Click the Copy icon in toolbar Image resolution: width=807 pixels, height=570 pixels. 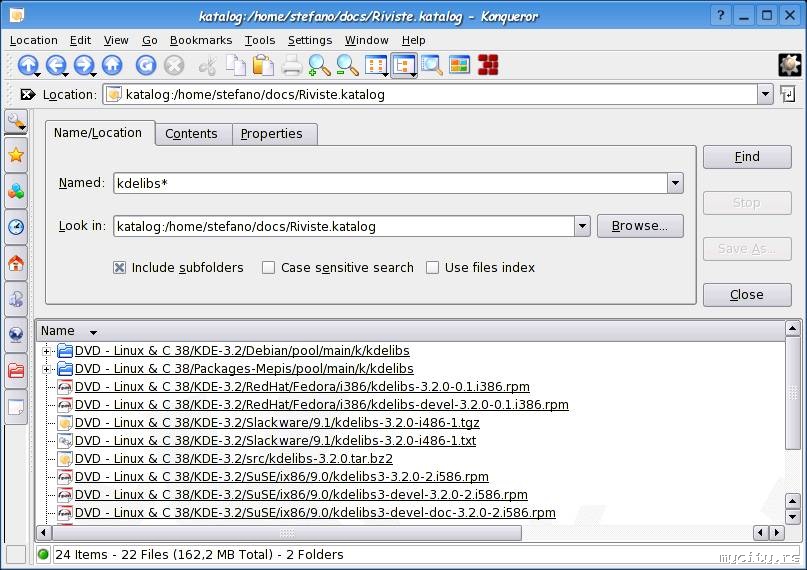tap(236, 65)
